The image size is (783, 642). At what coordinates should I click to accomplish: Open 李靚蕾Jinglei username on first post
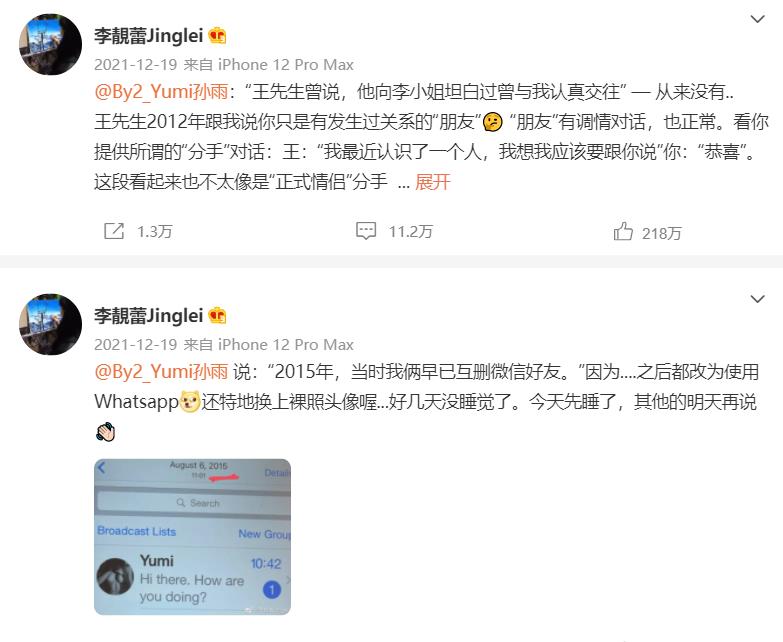[x=148, y=36]
